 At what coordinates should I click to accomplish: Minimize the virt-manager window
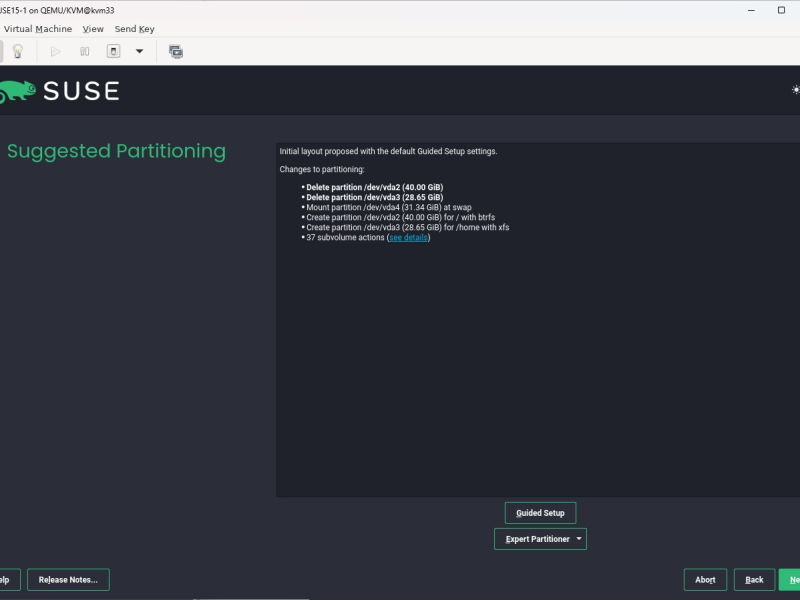[x=751, y=10]
